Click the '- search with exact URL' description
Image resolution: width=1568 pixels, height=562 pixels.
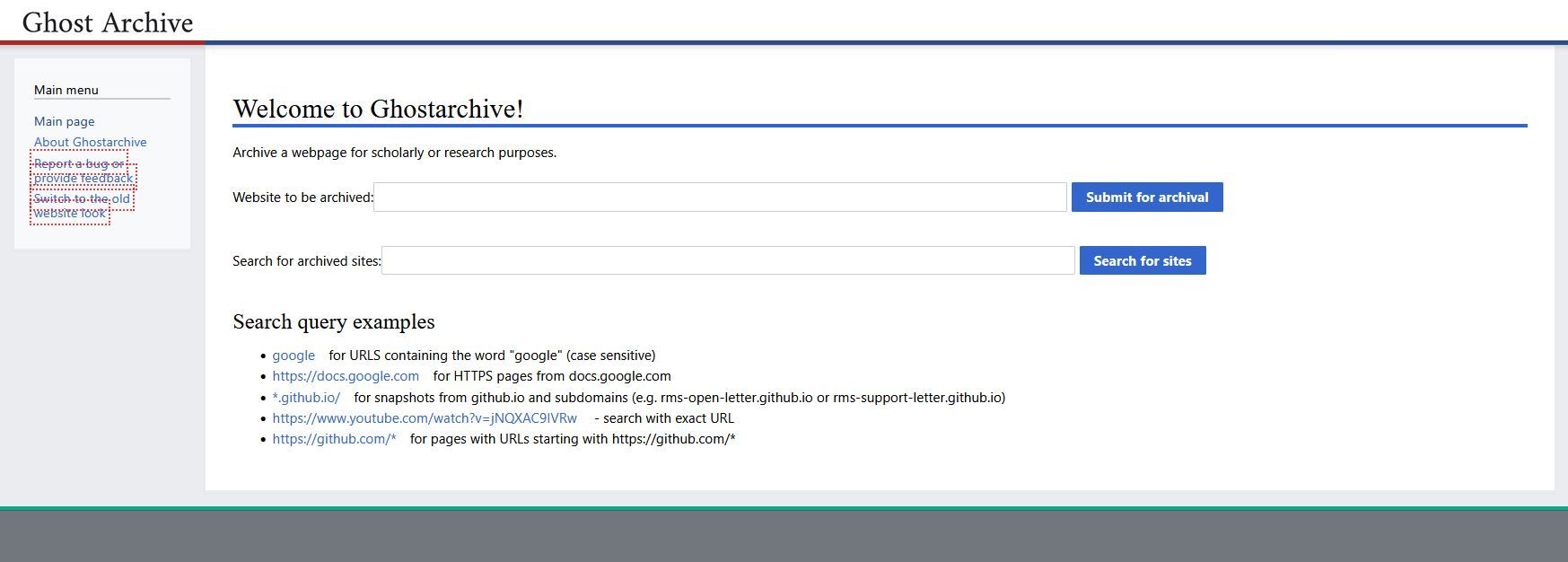tap(664, 418)
